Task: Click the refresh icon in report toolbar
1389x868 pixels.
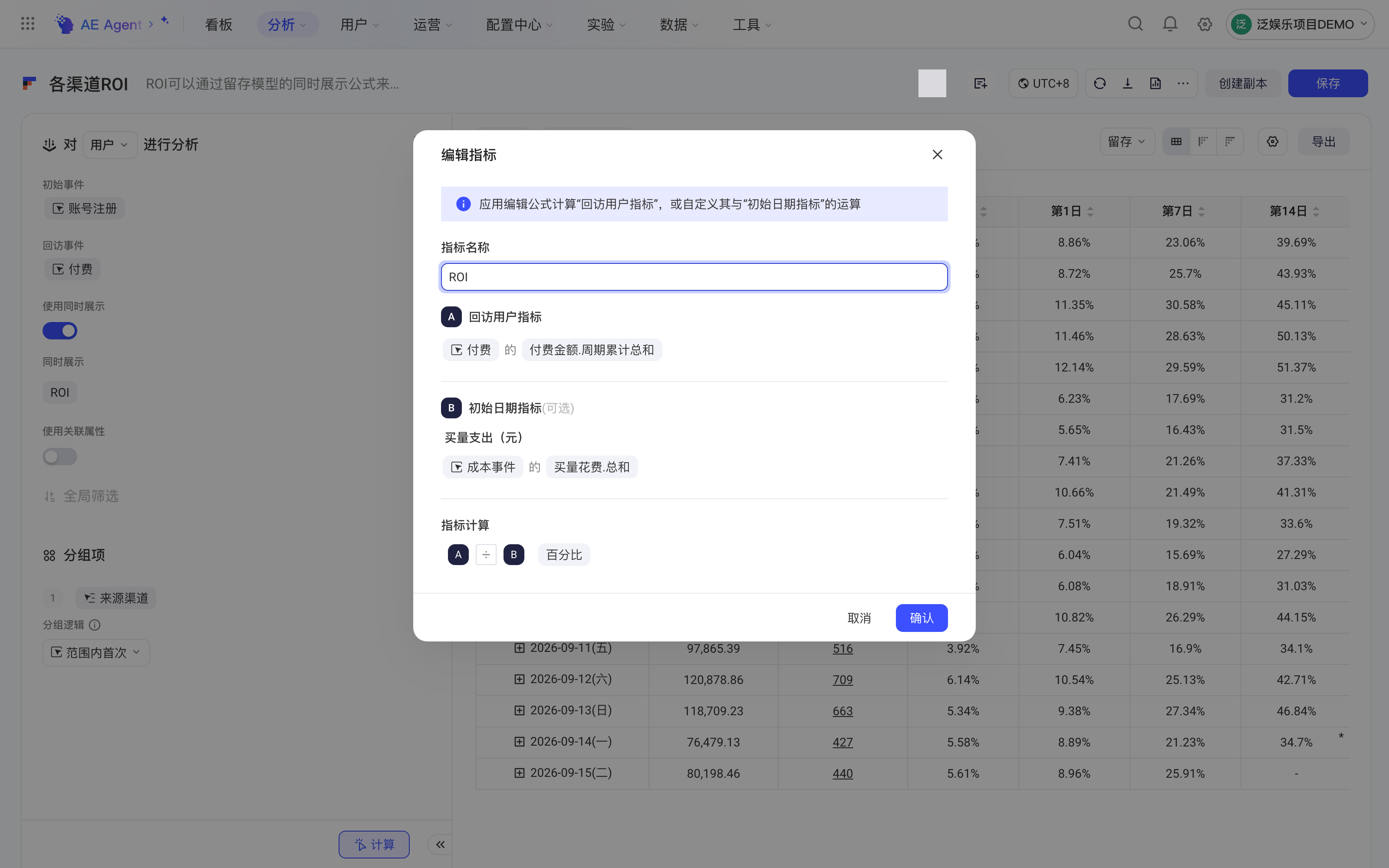Action: pos(1100,84)
